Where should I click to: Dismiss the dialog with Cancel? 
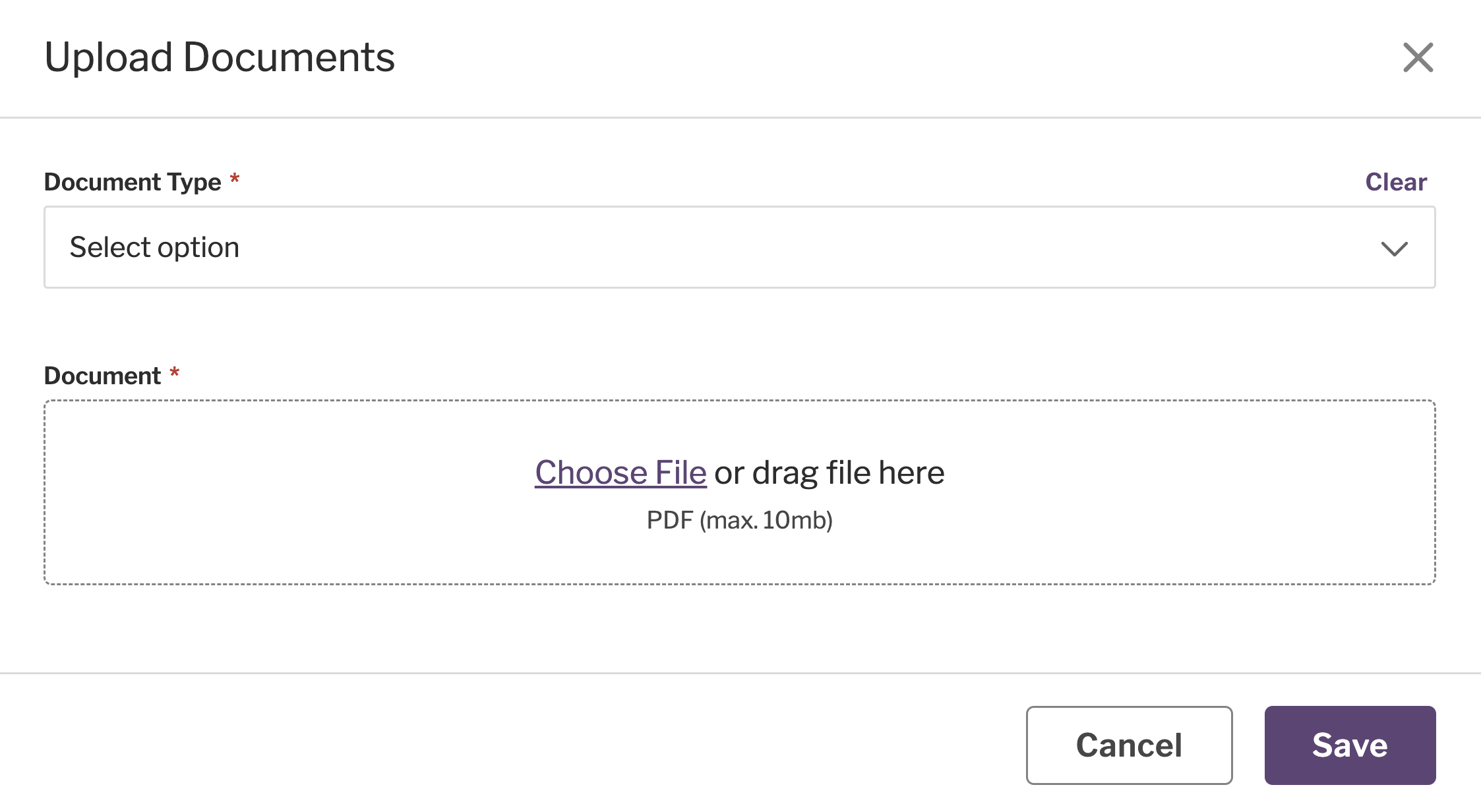pos(1128,745)
